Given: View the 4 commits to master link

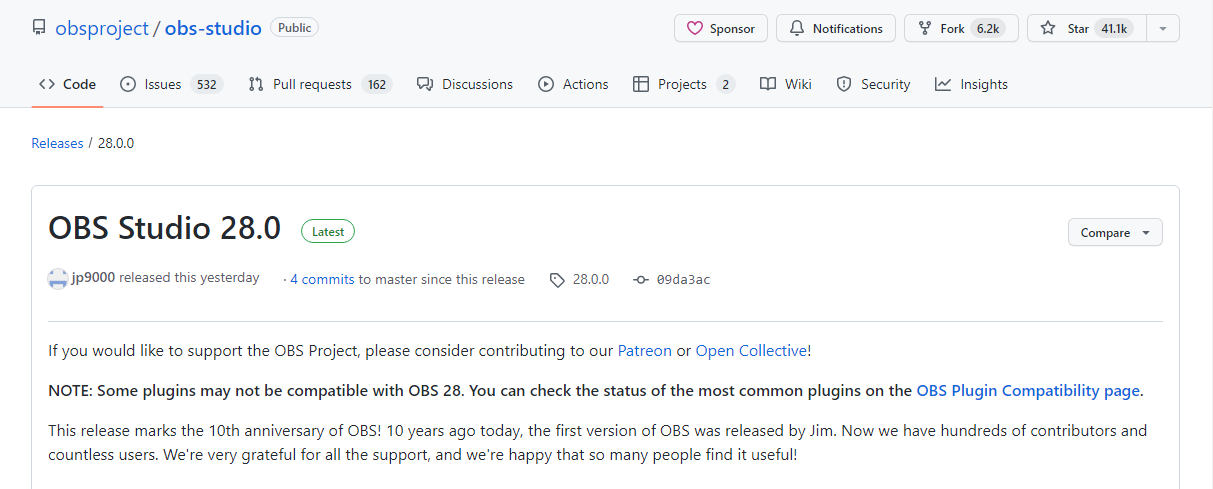Looking at the screenshot, I should (x=322, y=280).
